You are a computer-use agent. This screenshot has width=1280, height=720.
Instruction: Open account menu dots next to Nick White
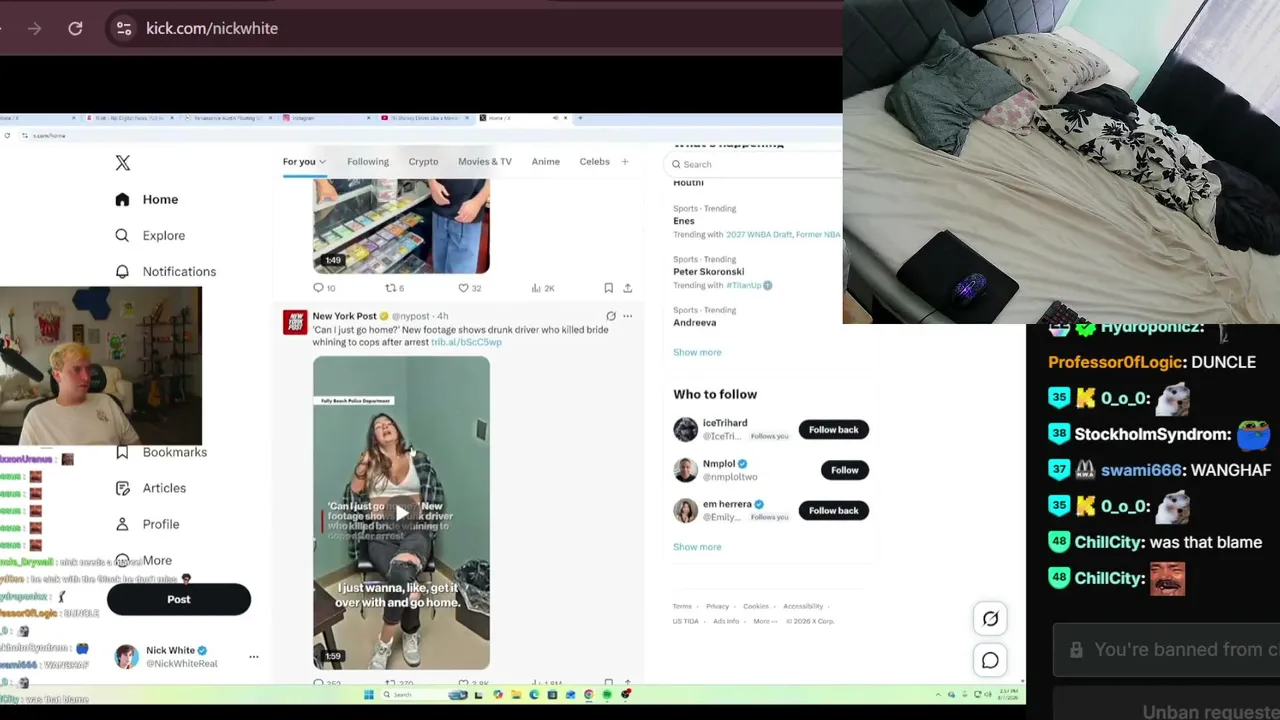pos(254,657)
